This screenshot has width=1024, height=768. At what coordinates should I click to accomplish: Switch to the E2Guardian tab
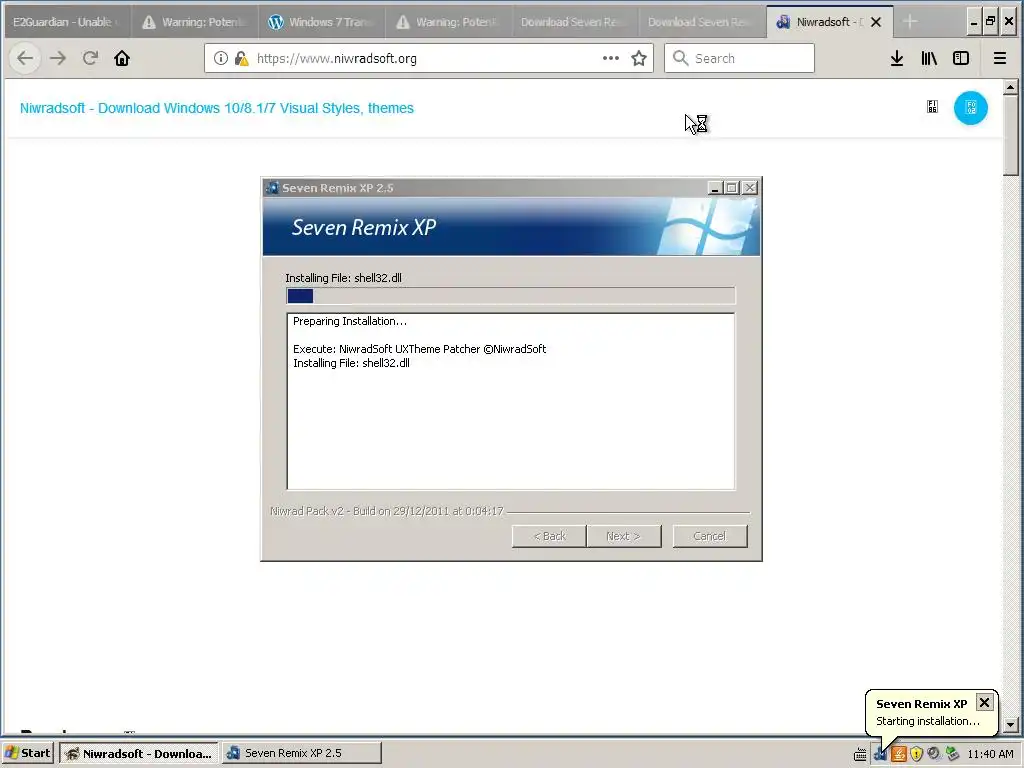66,22
